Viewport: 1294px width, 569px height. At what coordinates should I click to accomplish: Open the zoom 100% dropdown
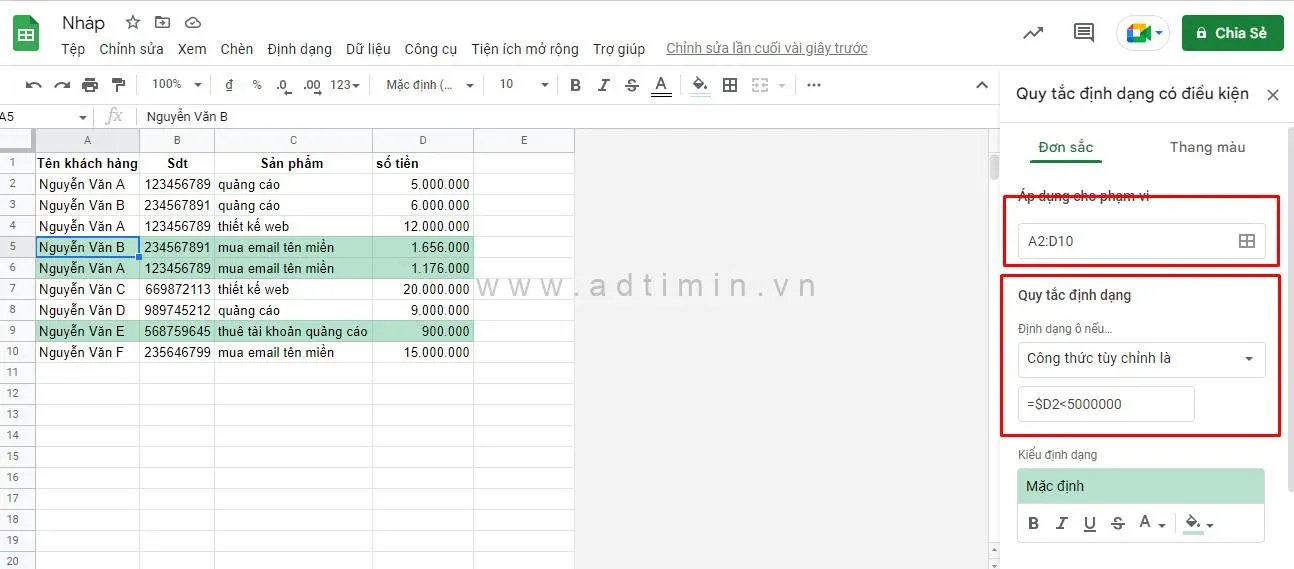pyautogui.click(x=176, y=85)
